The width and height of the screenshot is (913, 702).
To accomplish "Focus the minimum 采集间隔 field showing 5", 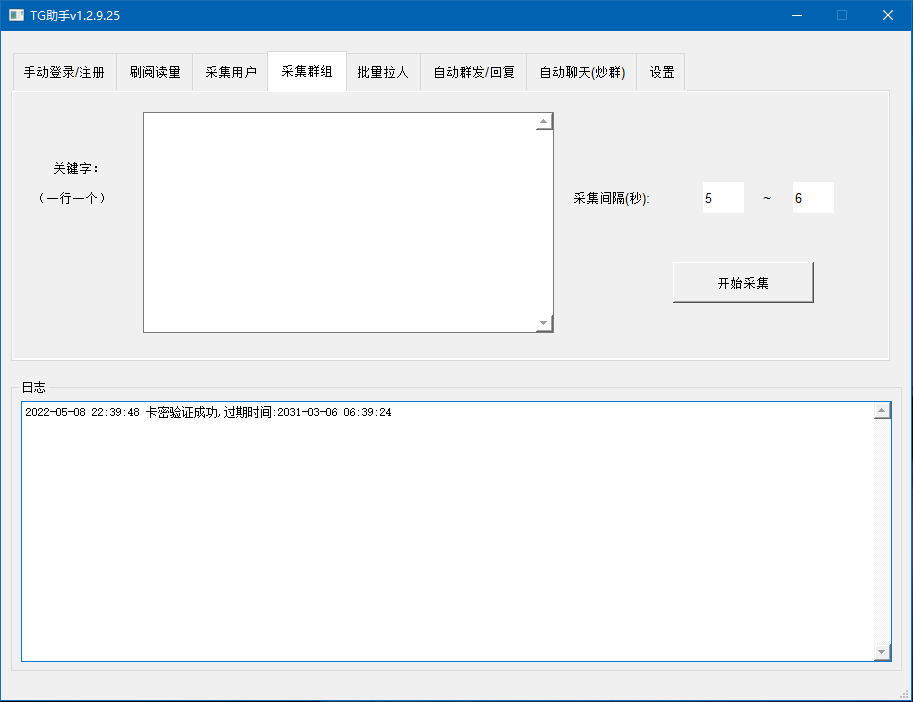I will click(x=722, y=198).
